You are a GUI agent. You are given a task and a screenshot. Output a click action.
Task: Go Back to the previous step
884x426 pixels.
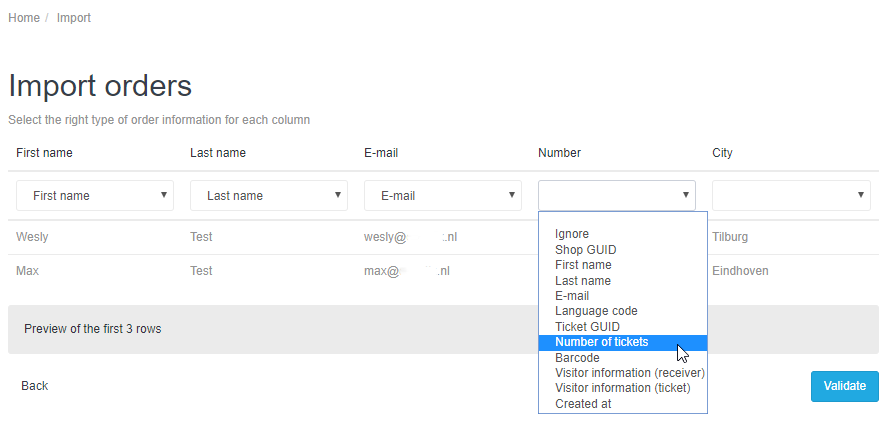coord(34,386)
